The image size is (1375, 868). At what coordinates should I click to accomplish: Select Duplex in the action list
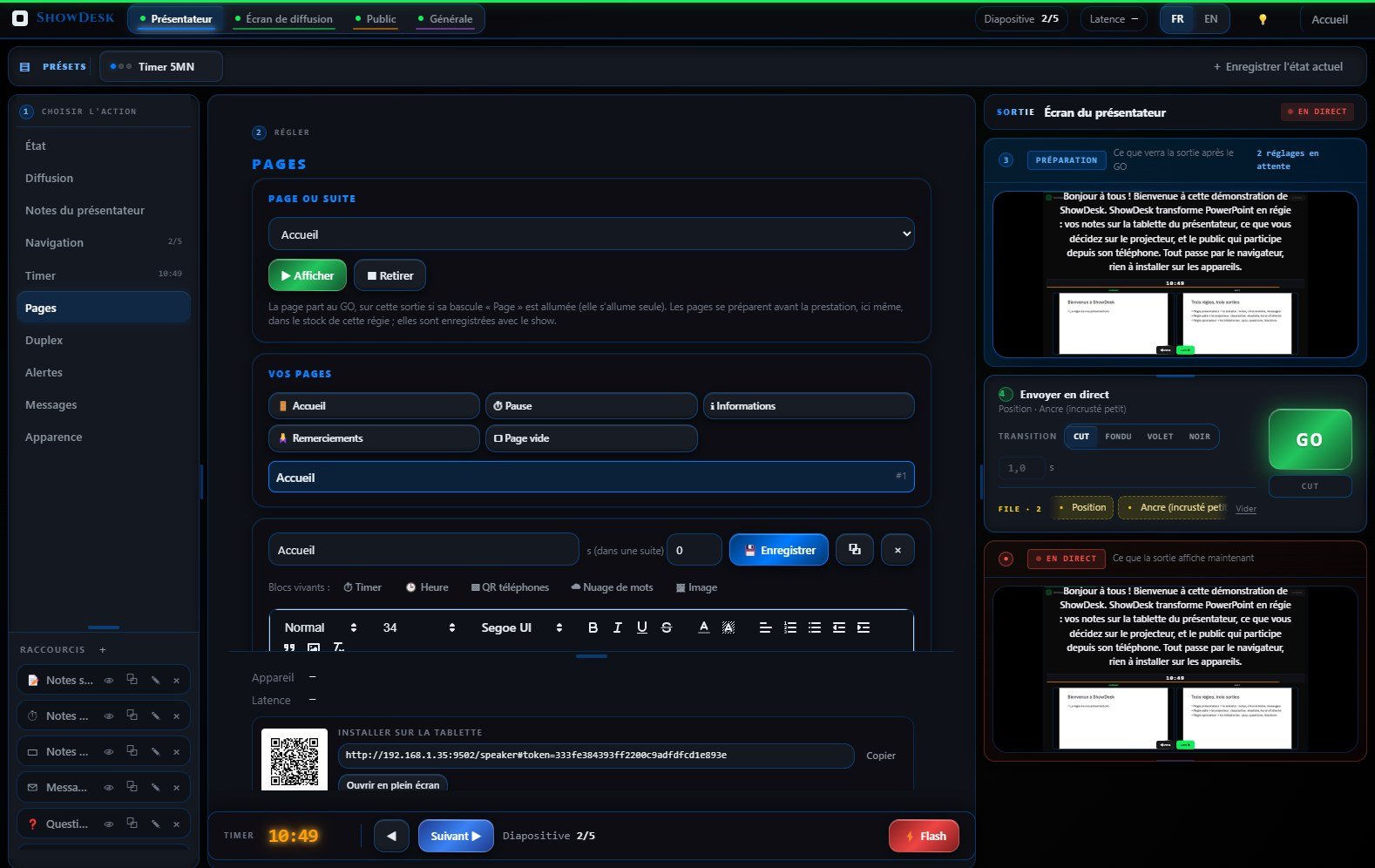[103, 340]
